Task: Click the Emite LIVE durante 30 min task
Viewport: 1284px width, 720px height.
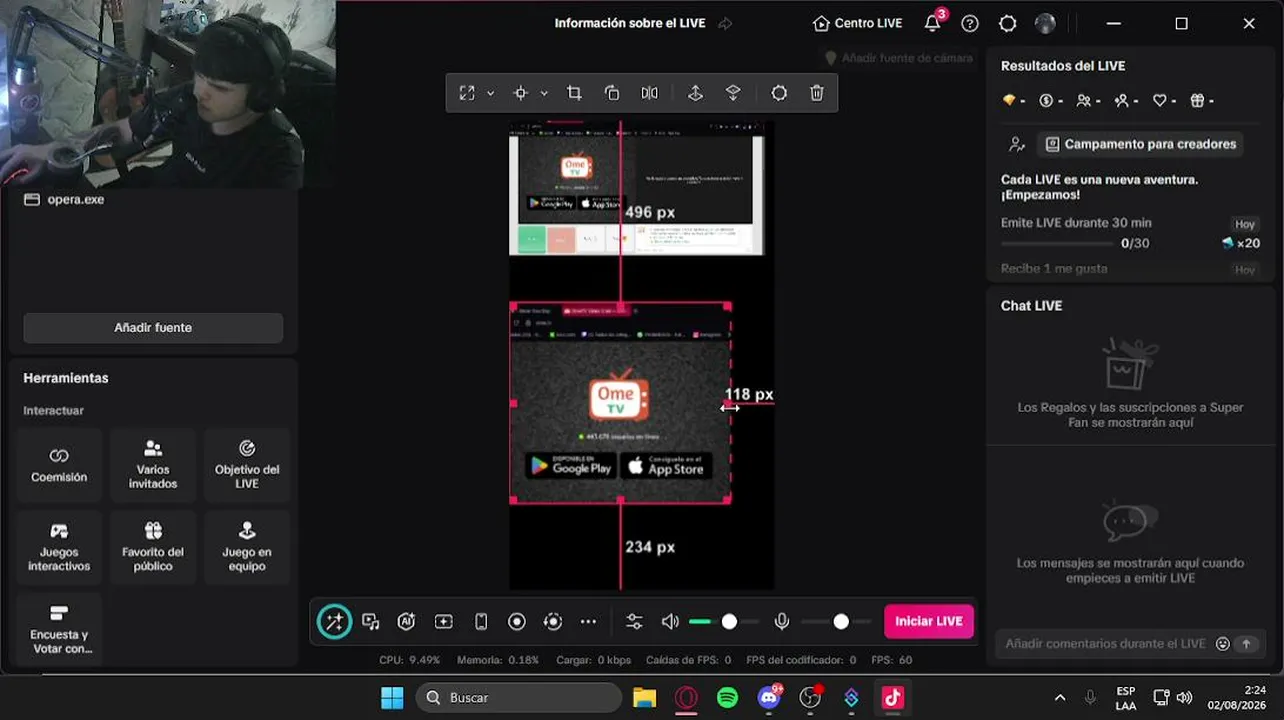Action: pyautogui.click(x=1130, y=233)
